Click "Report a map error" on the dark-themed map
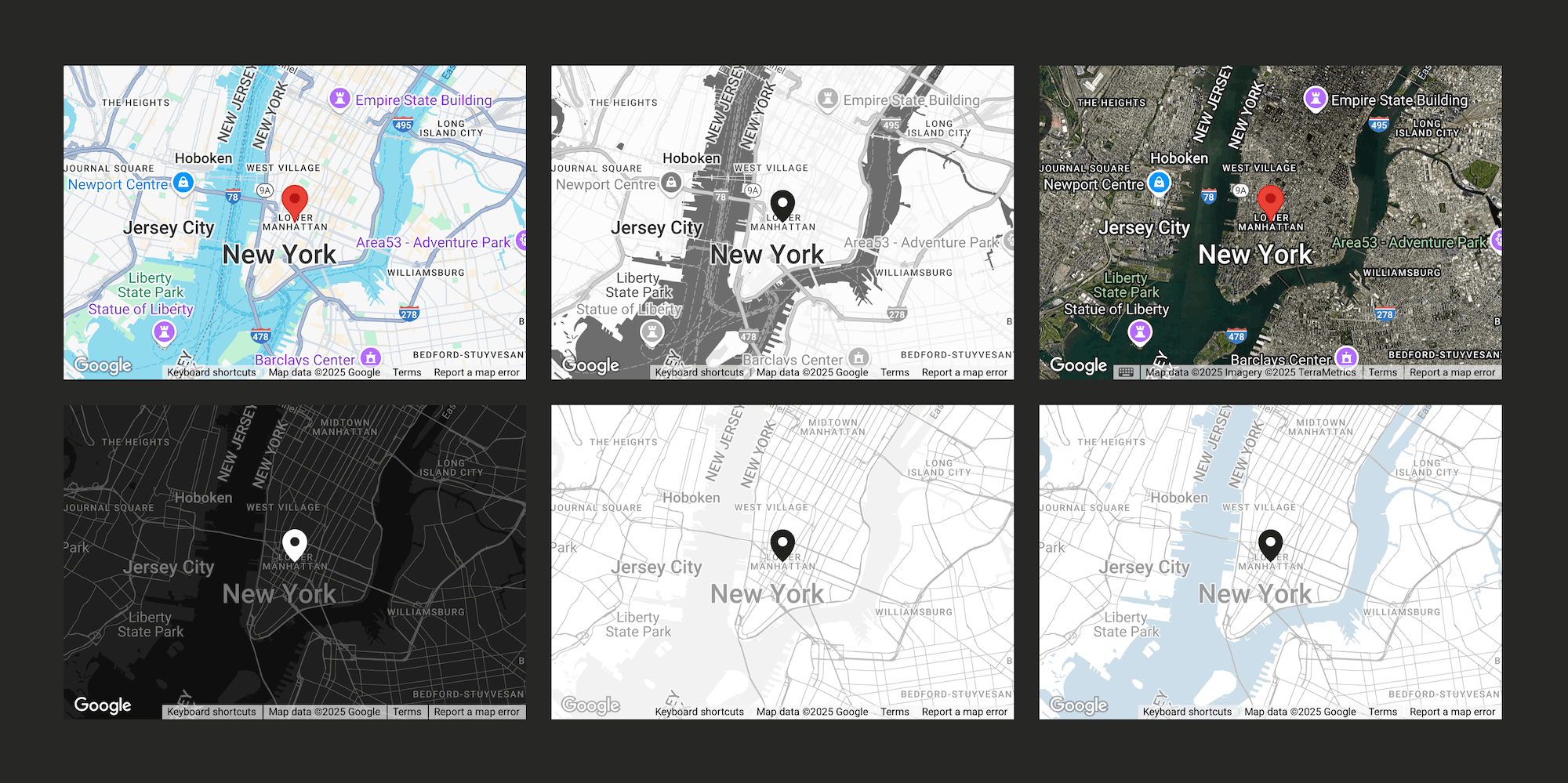This screenshot has width=1568, height=783. pyautogui.click(x=477, y=712)
